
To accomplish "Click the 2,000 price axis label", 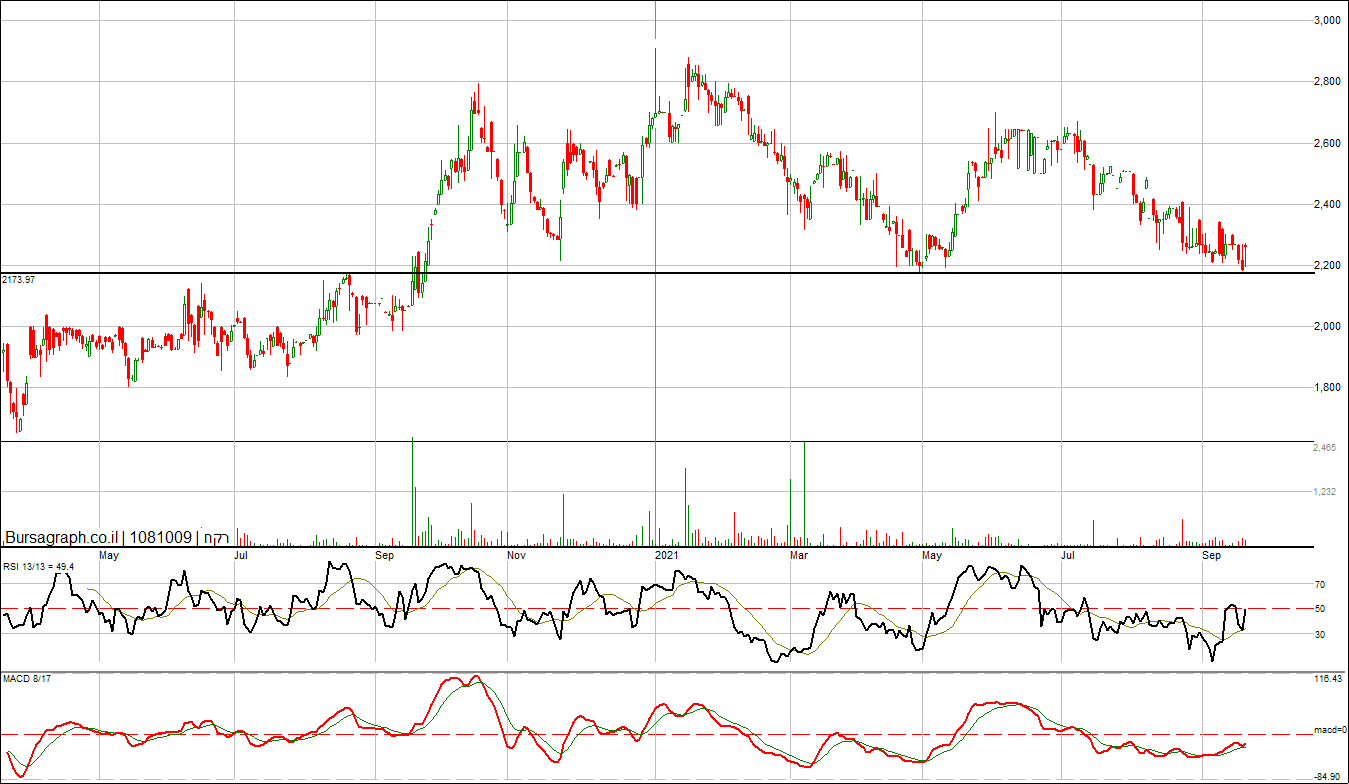I will [x=1326, y=326].
